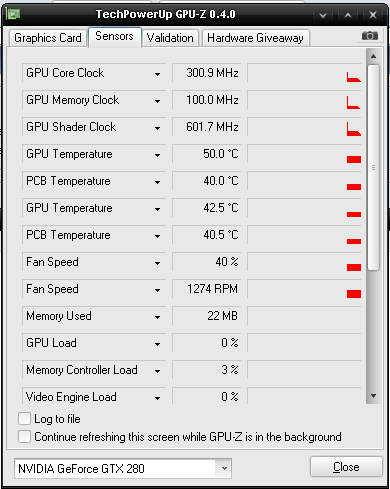
Task: Open the NVIDIA GeForce GTX 280 selector
Action: pos(123,468)
